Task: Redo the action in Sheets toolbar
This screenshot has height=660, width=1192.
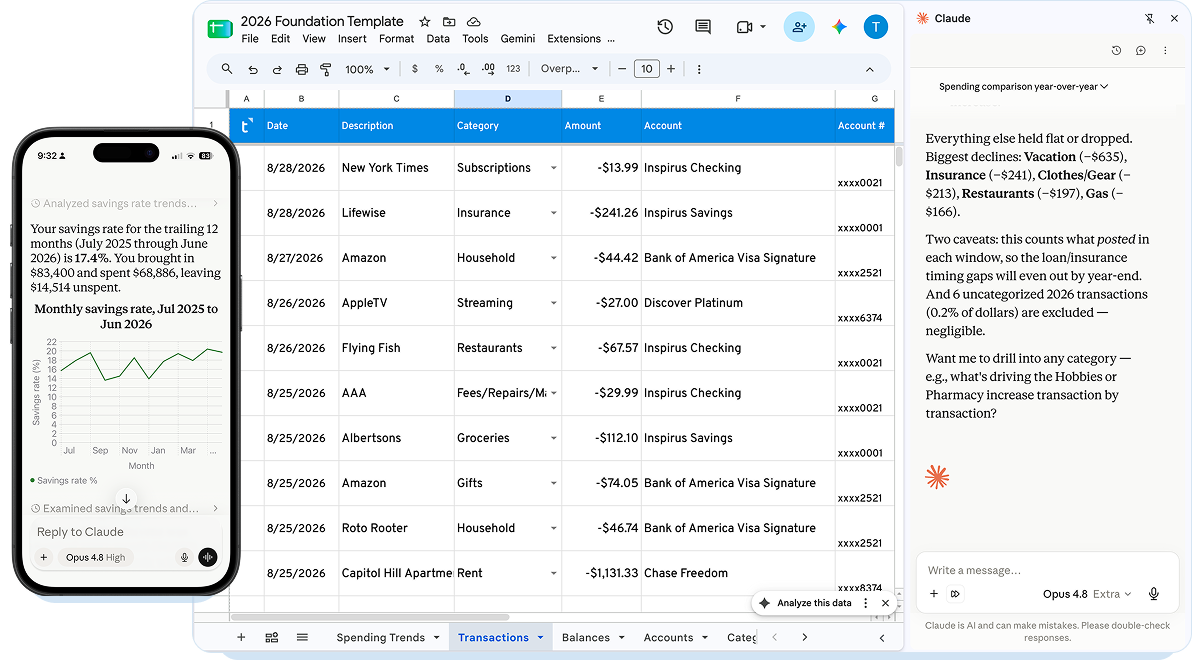Action: click(x=277, y=69)
